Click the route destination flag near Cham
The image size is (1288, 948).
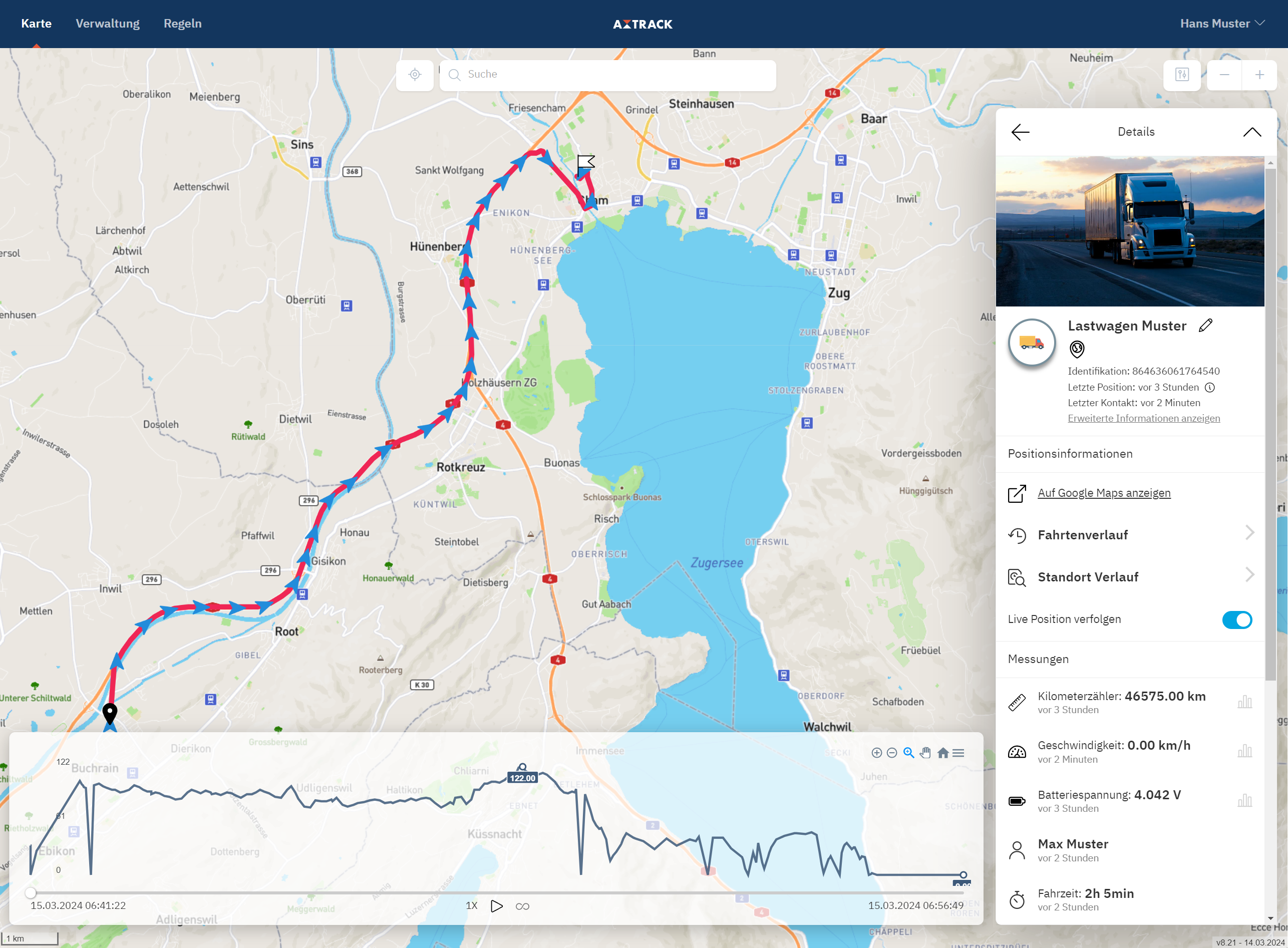click(x=585, y=164)
